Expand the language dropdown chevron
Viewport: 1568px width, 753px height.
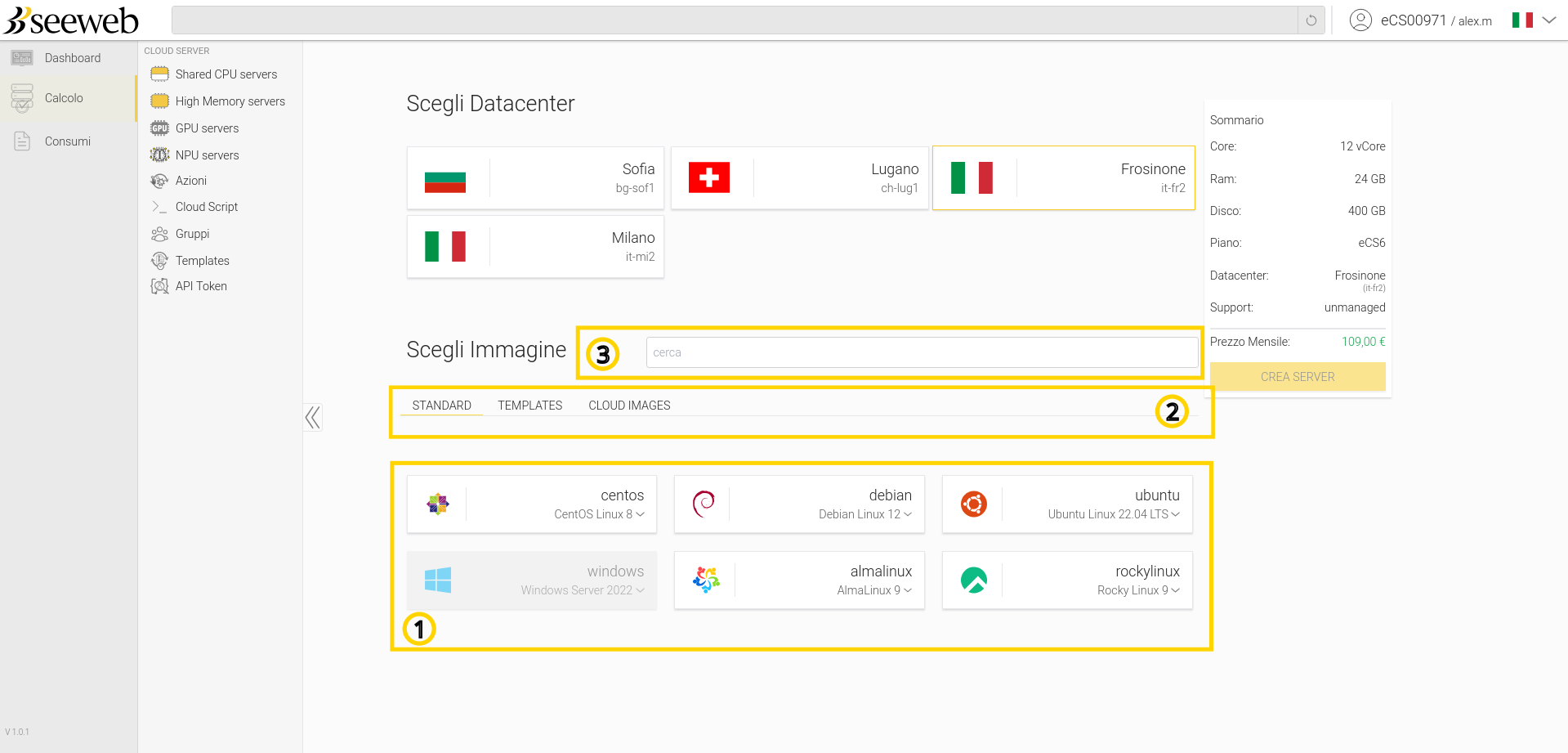pyautogui.click(x=1549, y=20)
